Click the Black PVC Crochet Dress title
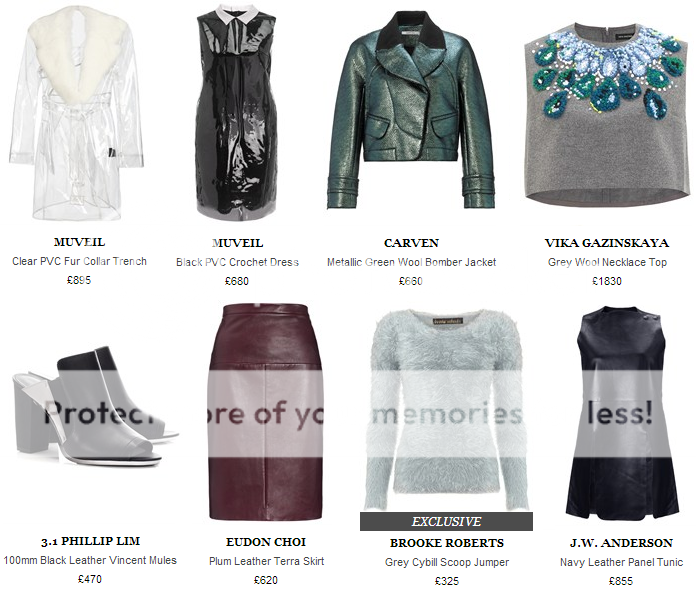 (x=237, y=262)
